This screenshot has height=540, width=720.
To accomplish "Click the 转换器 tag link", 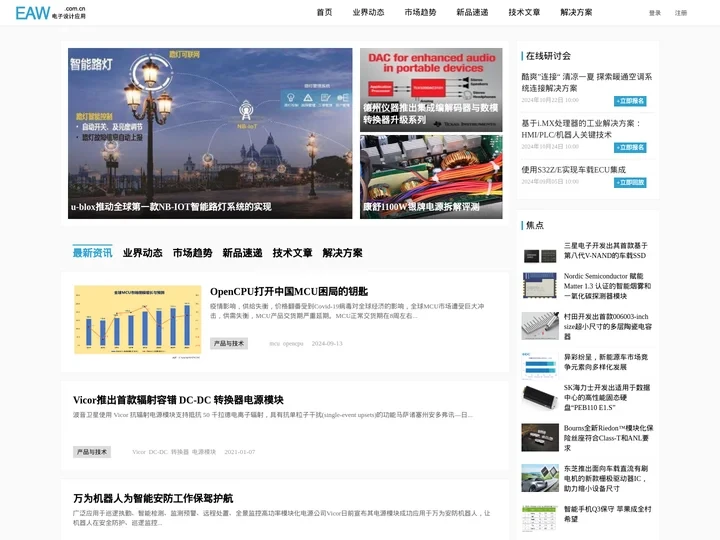I will (180, 452).
